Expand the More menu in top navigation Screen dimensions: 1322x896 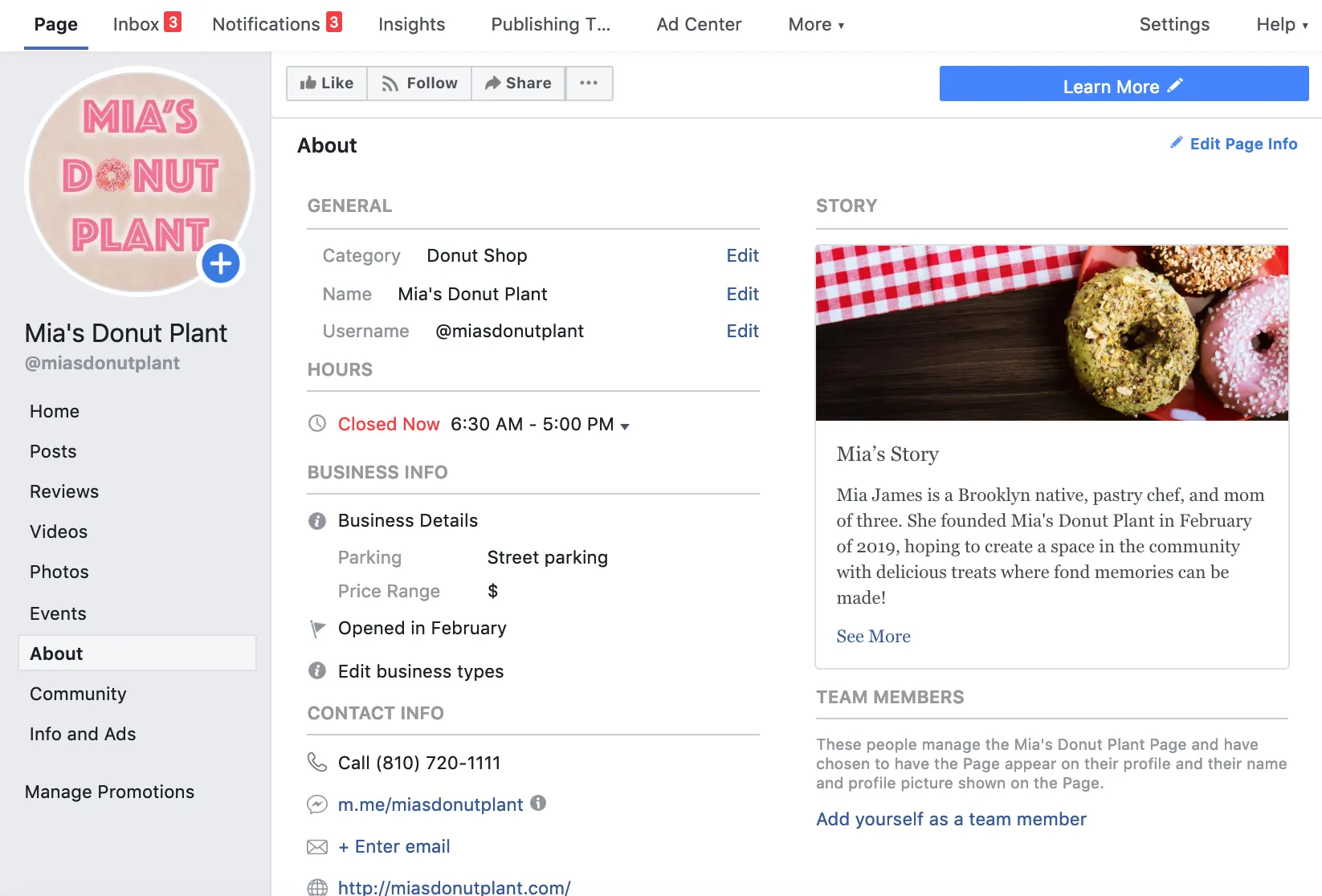(x=815, y=24)
